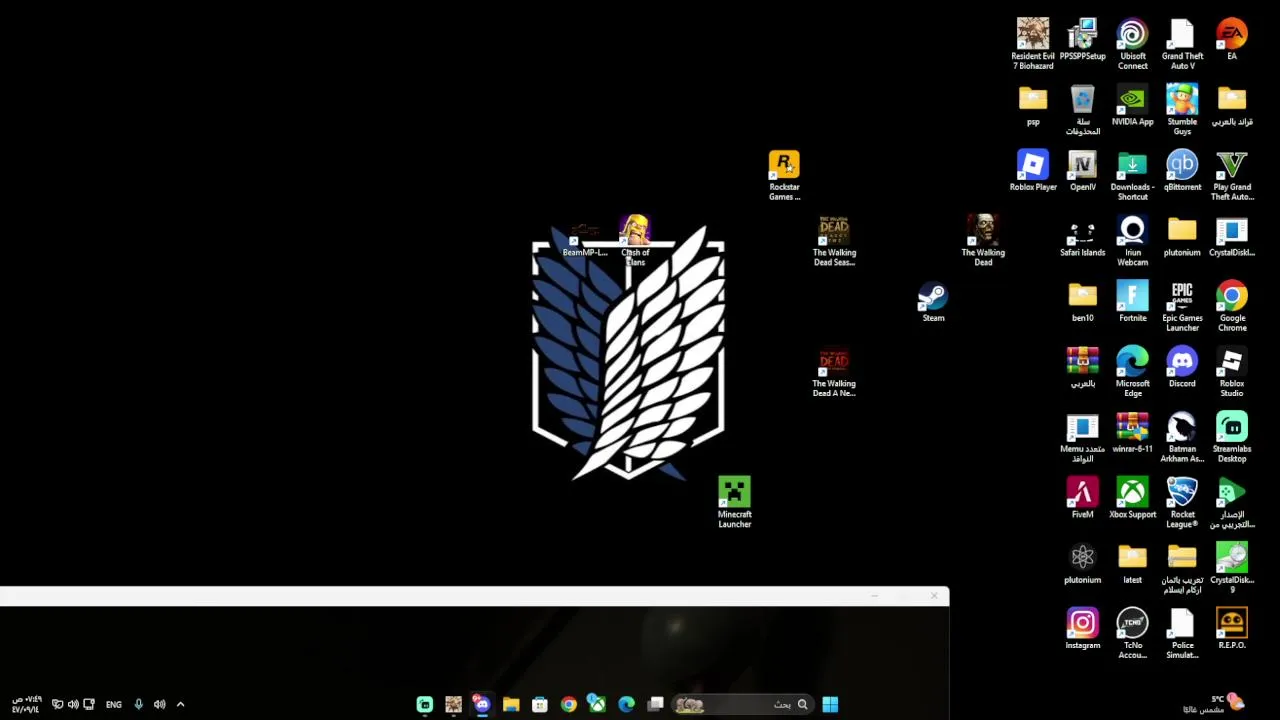
Task: Open Batman Arkham shortcut on desktop
Action: coord(1182,437)
